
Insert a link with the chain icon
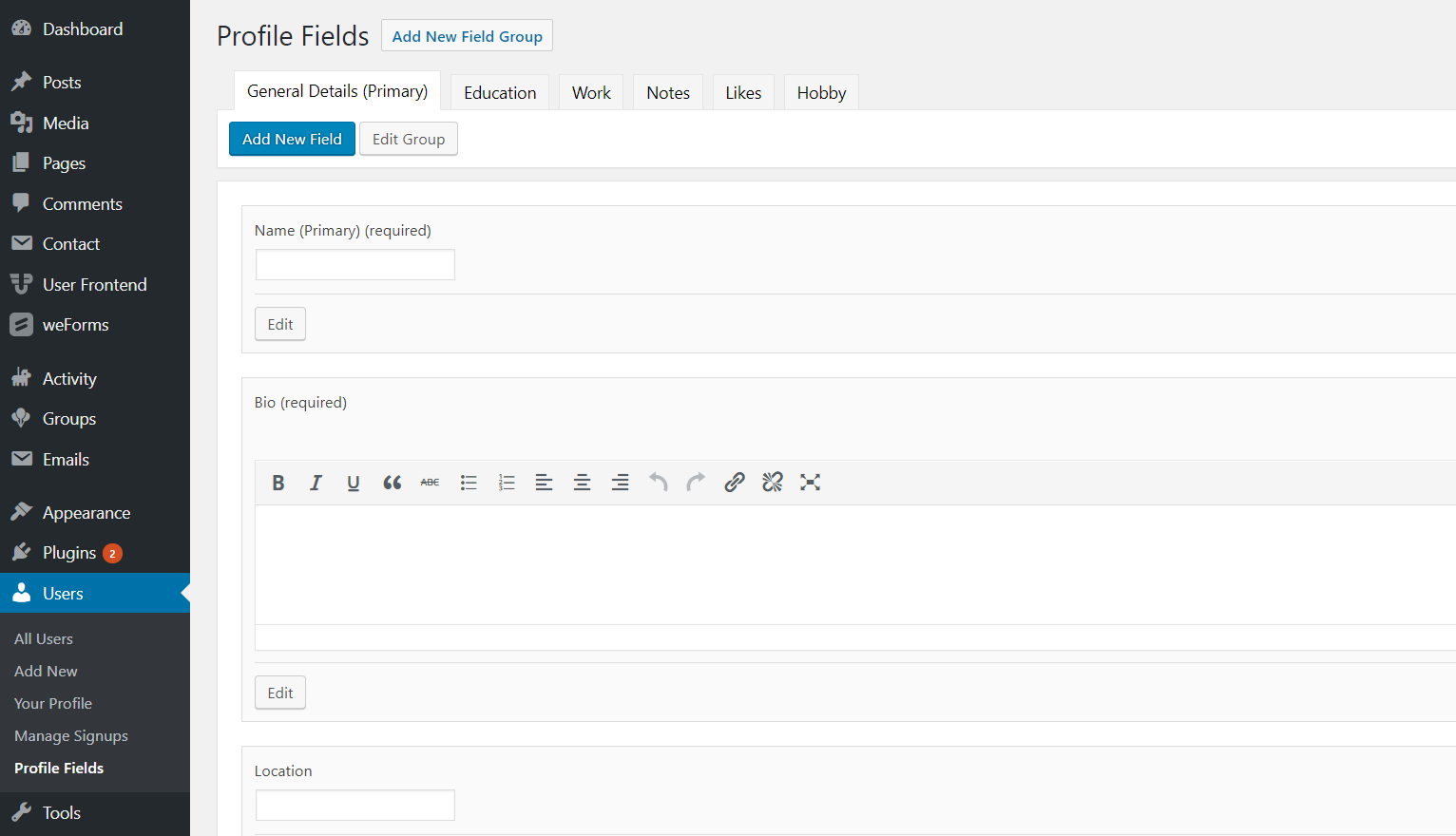(734, 482)
